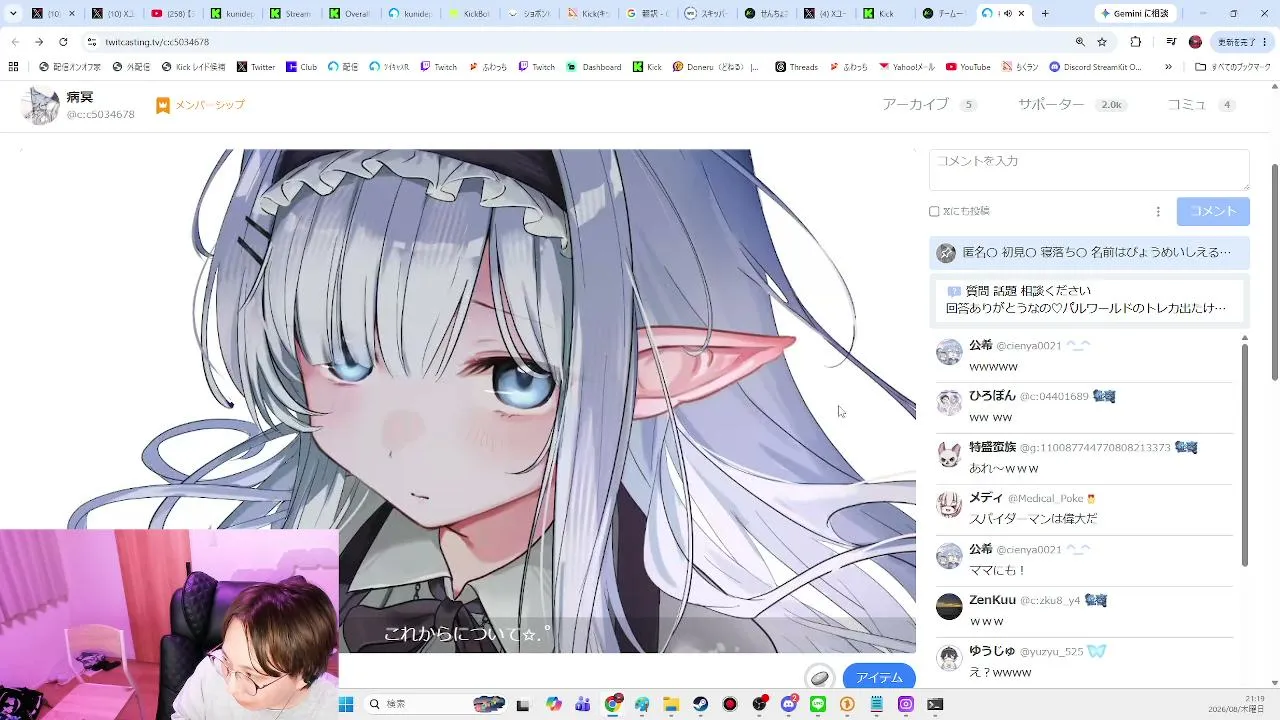Click the 質問 話題 相談ください notice
This screenshot has height=720, width=1280.
pyautogui.click(x=1089, y=300)
